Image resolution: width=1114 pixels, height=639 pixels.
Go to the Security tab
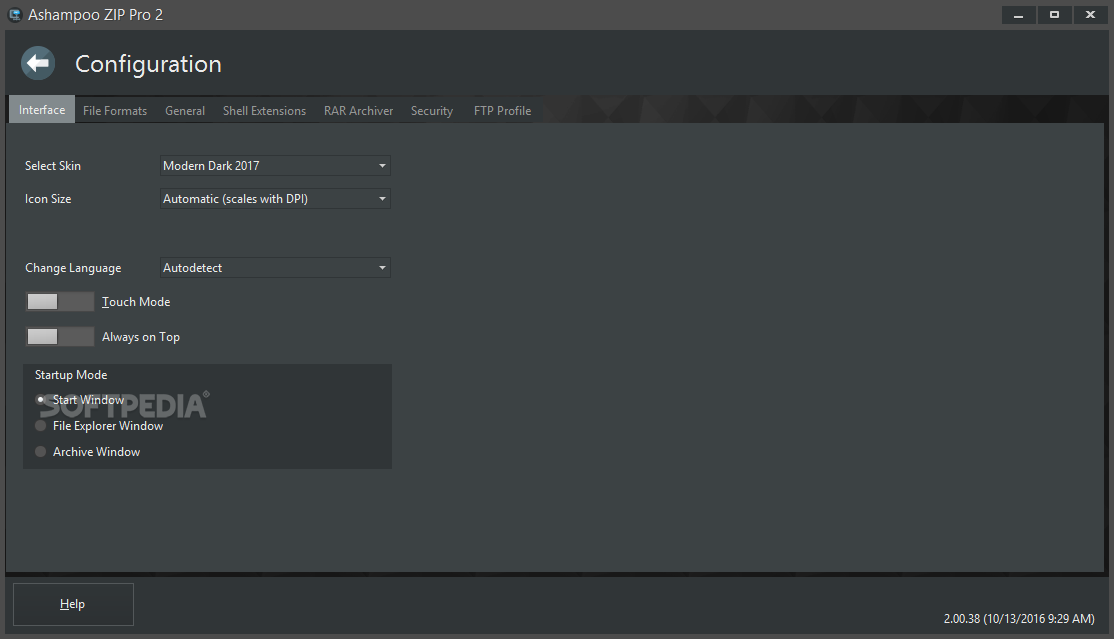(431, 110)
